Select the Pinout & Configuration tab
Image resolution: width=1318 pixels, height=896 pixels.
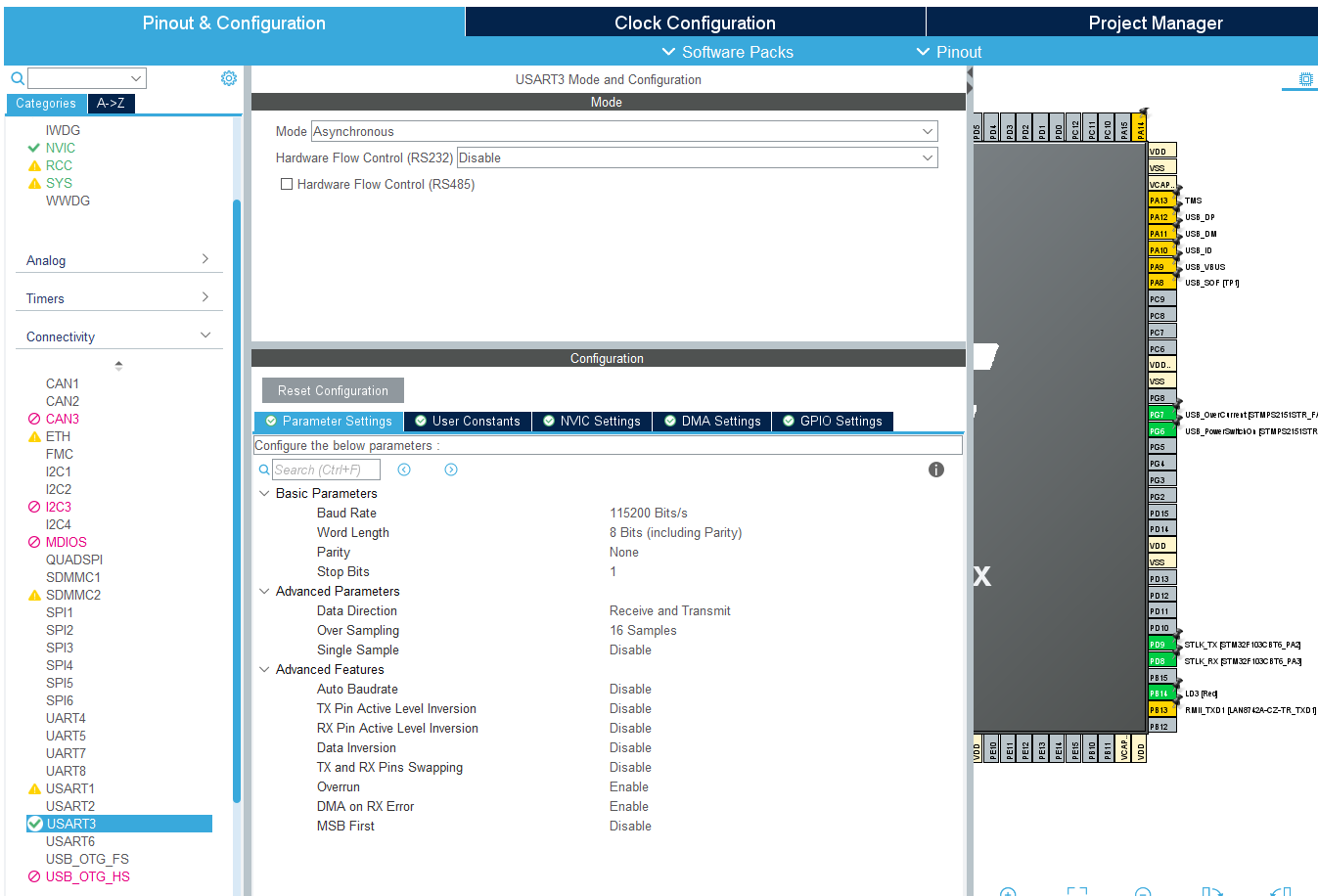[x=234, y=22]
